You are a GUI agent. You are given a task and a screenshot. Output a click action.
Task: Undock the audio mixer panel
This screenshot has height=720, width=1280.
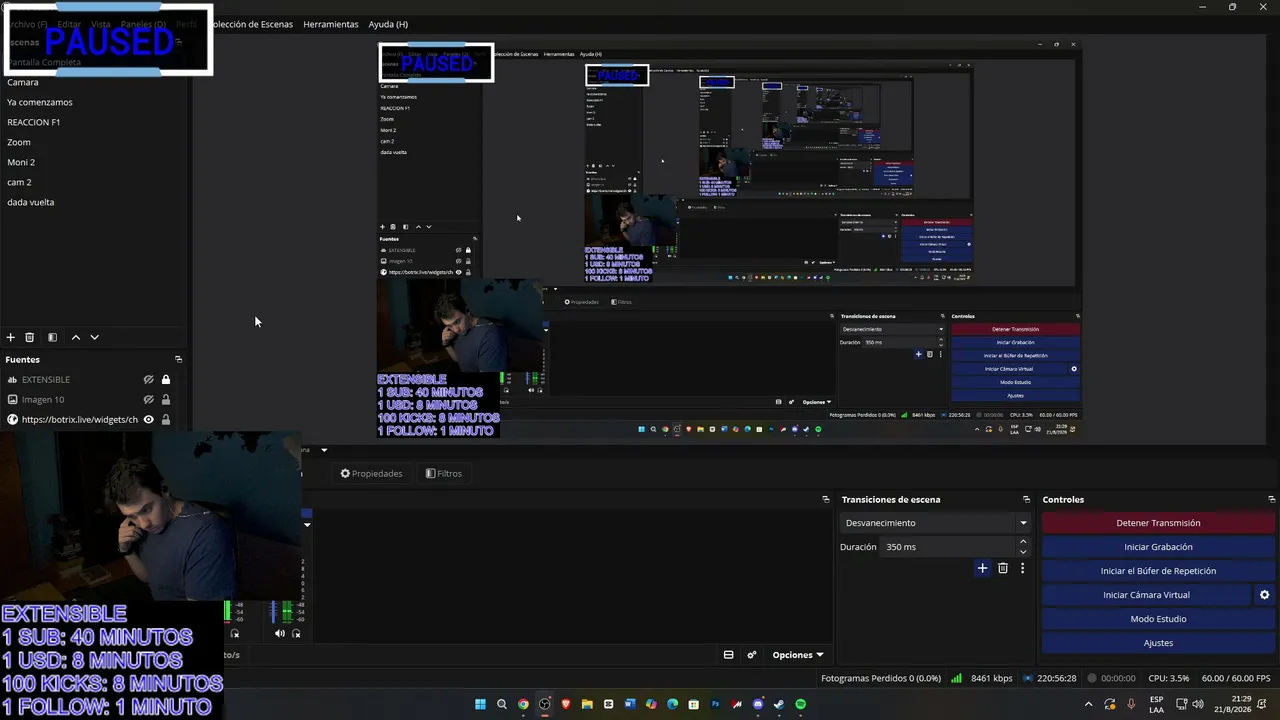pos(825,499)
